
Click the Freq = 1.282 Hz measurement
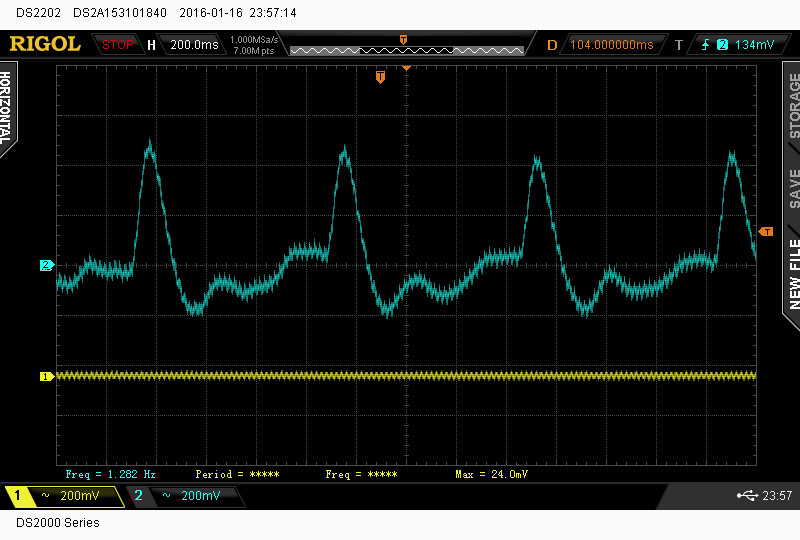[110, 474]
